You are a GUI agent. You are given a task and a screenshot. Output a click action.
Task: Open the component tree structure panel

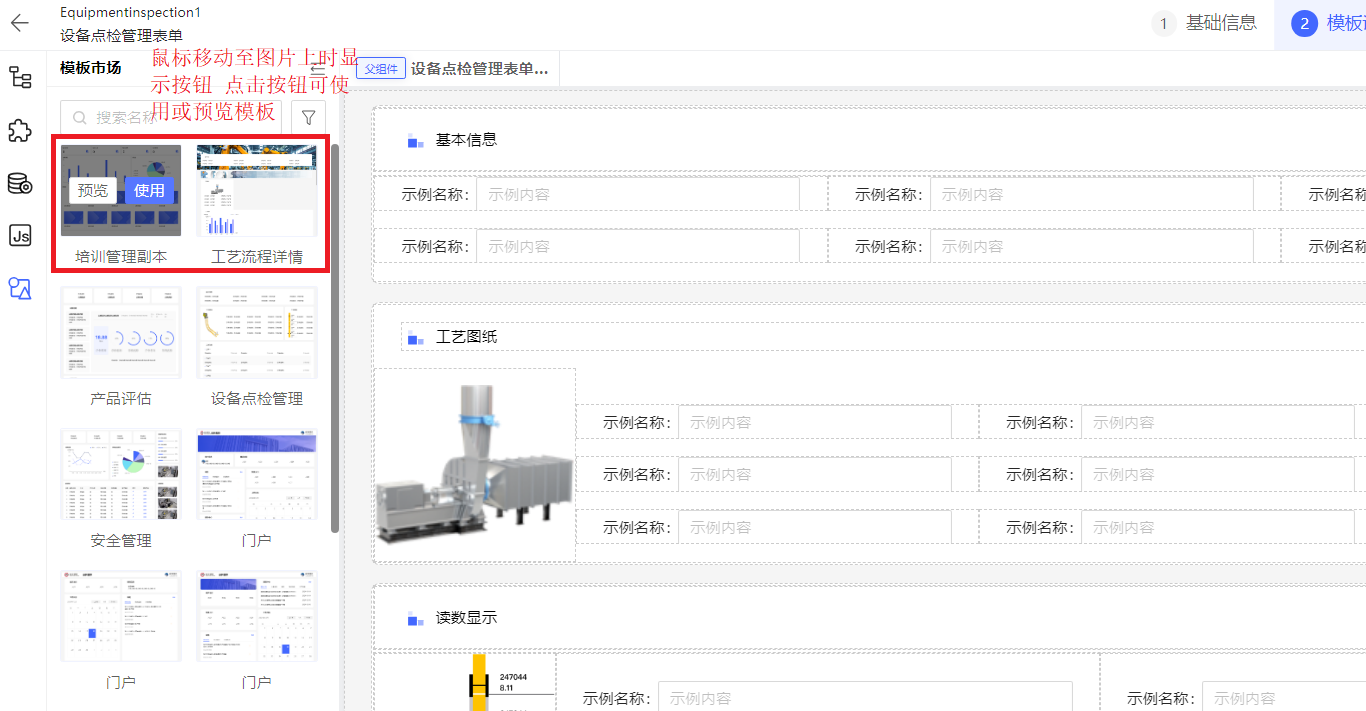pyautogui.click(x=20, y=77)
